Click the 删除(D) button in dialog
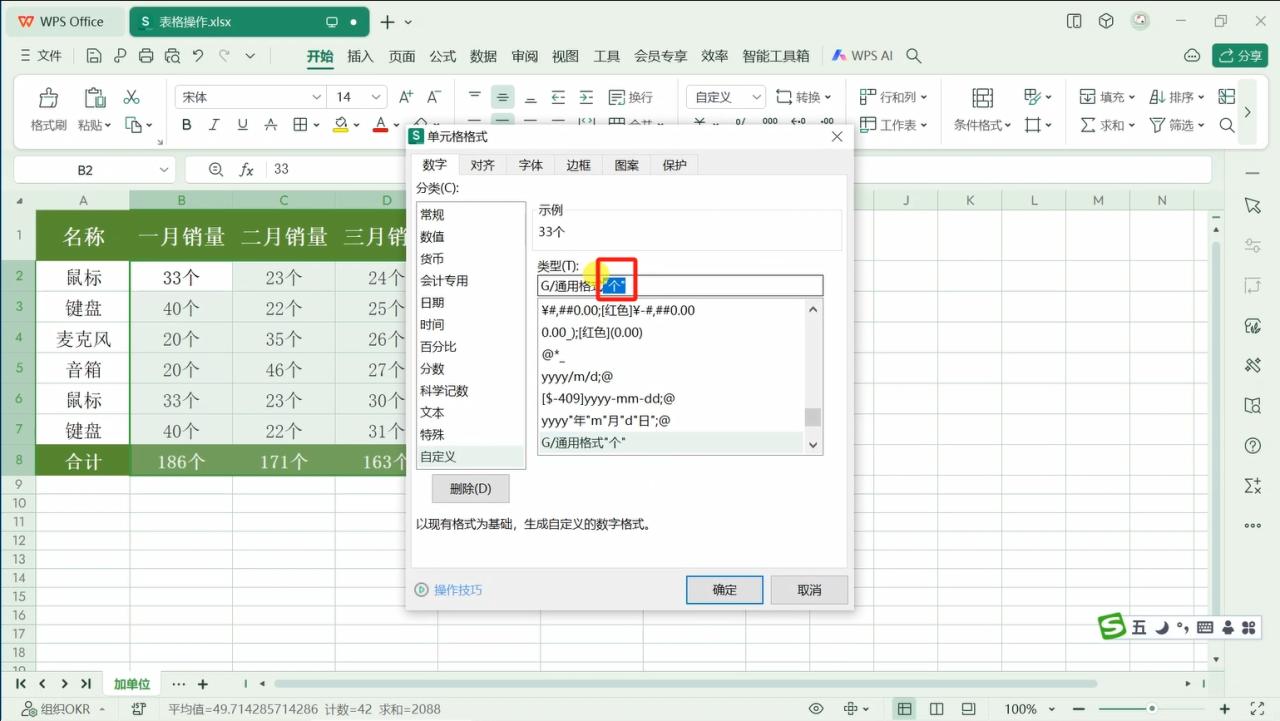Viewport: 1280px width, 721px height. click(x=470, y=488)
